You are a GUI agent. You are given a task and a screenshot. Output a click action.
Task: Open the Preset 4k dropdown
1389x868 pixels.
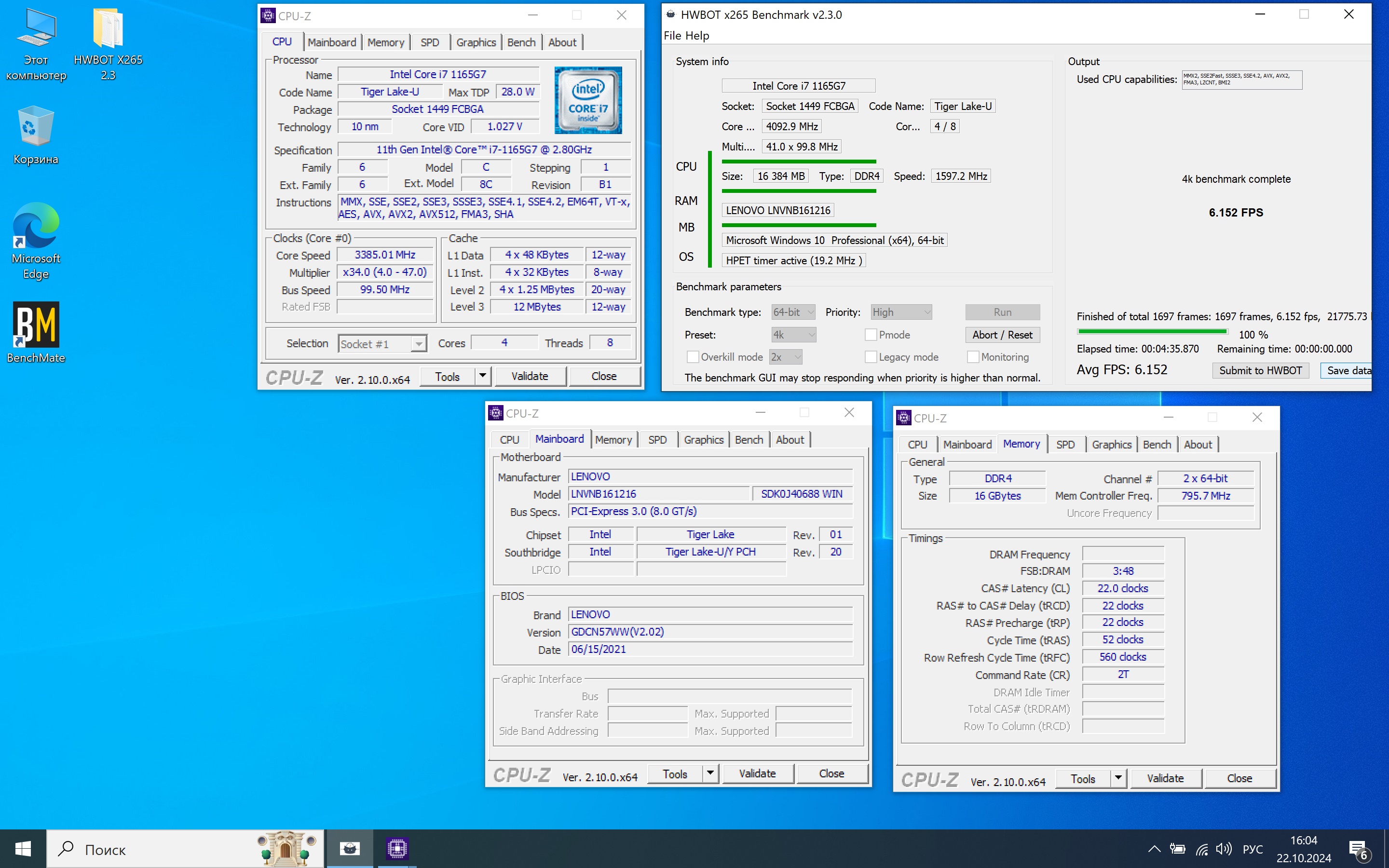coord(794,335)
